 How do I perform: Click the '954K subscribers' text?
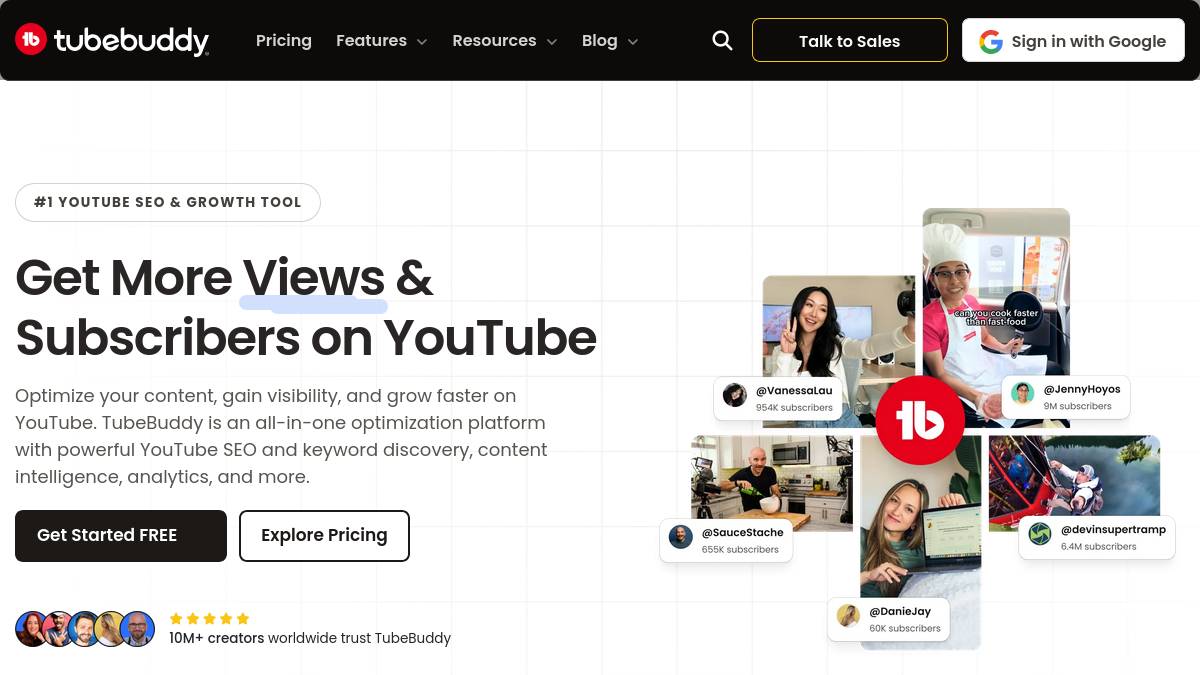(794, 408)
